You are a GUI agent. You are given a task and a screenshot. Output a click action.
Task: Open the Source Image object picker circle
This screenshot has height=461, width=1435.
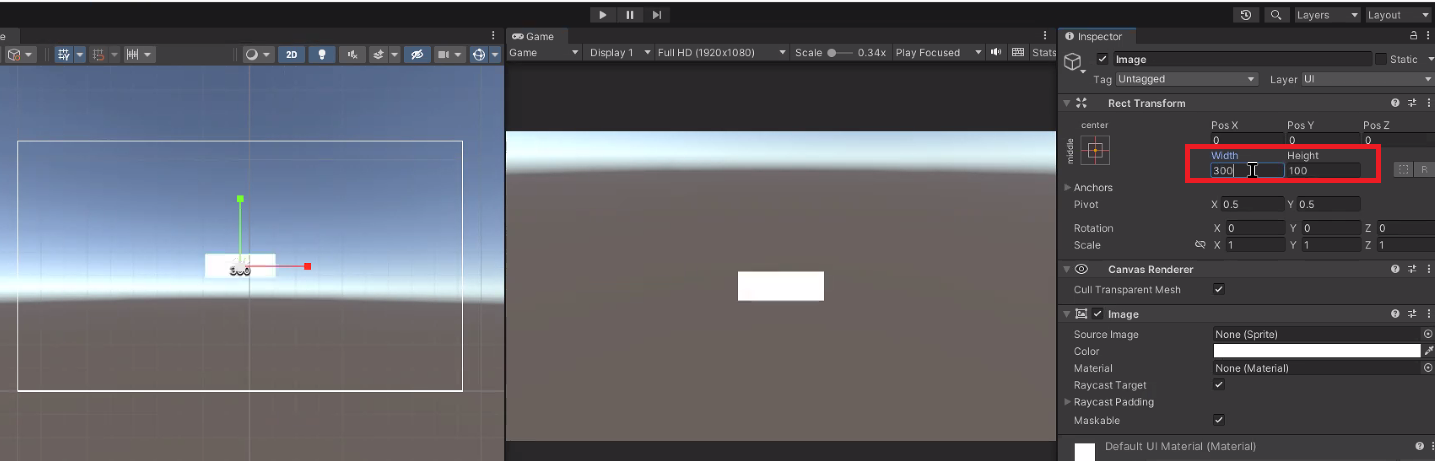coord(1427,334)
